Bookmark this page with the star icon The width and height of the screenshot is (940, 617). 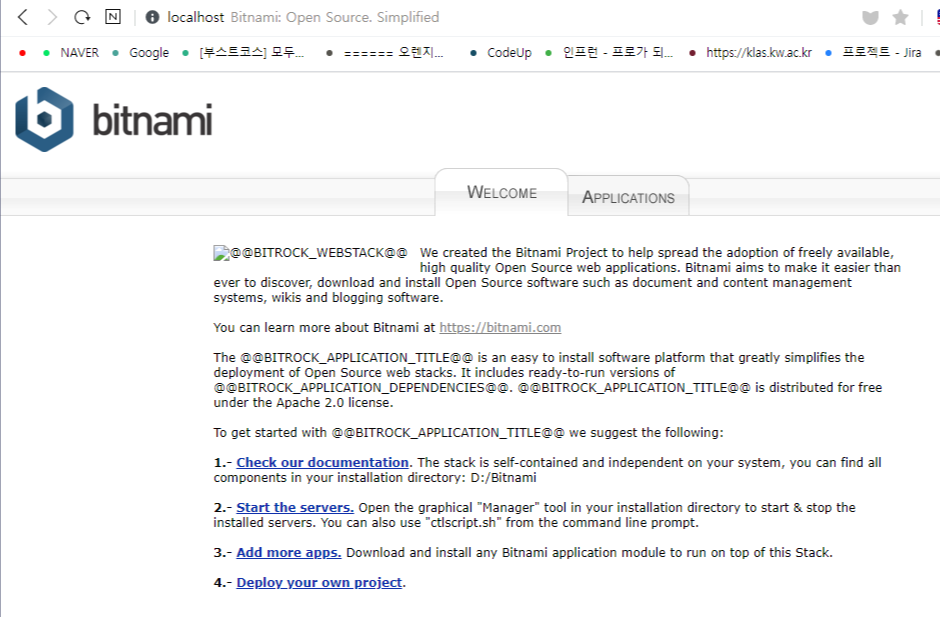click(900, 17)
